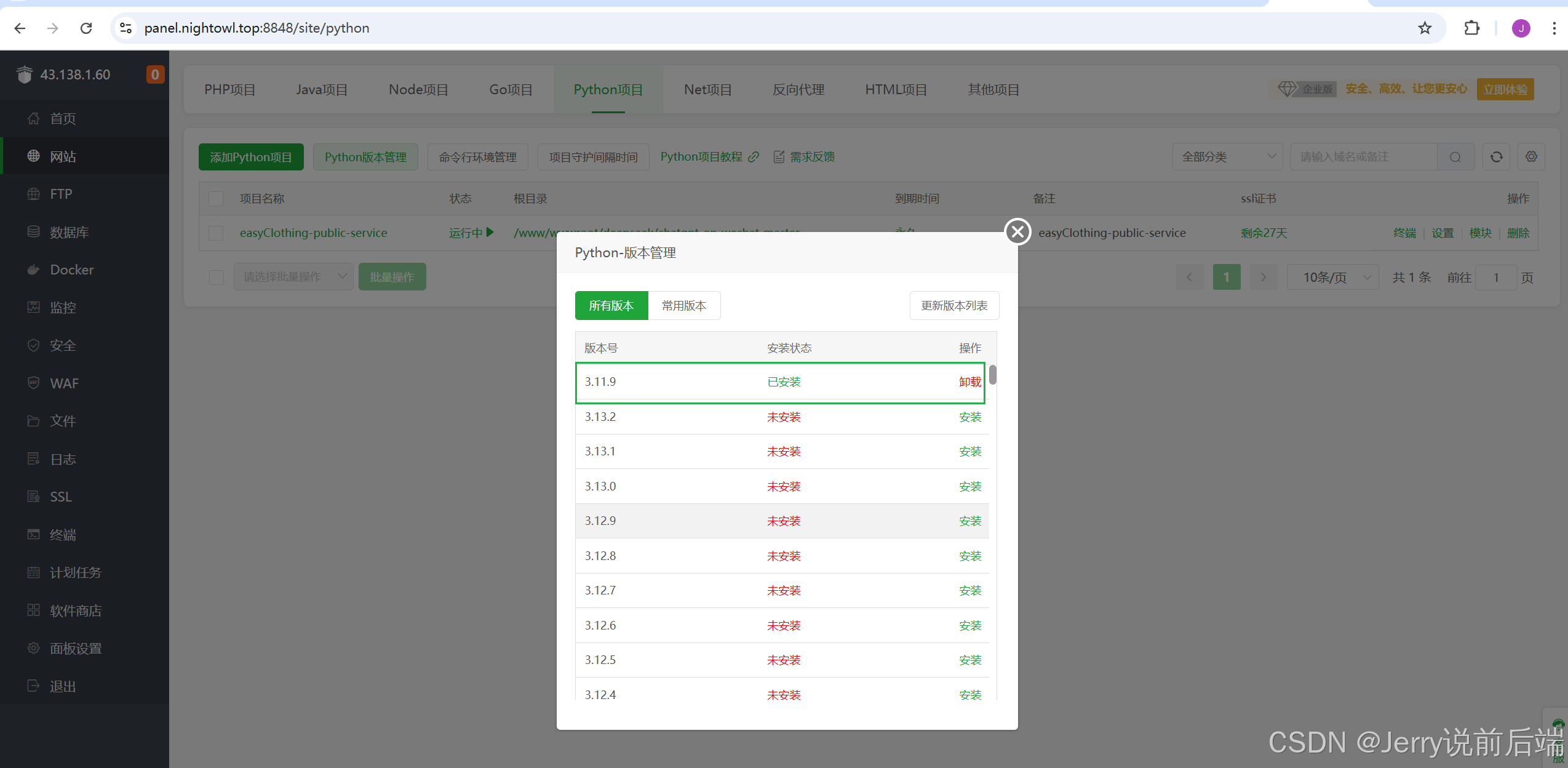Image resolution: width=1568 pixels, height=768 pixels.
Task: Uninstall Python 3.11.9 via 卸载 link
Action: (x=969, y=382)
